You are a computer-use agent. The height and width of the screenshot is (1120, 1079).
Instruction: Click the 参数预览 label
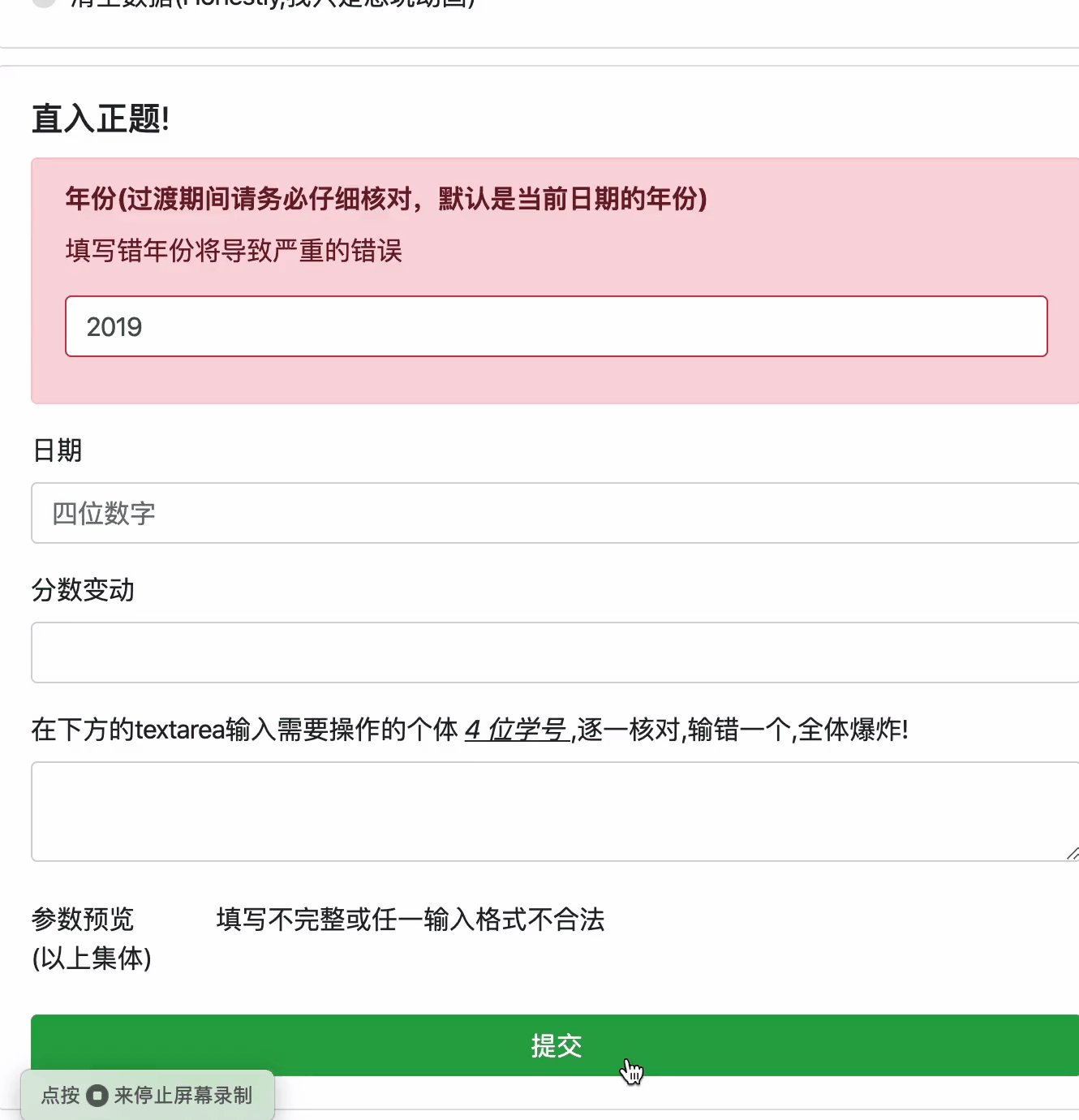pyautogui.click(x=82, y=920)
